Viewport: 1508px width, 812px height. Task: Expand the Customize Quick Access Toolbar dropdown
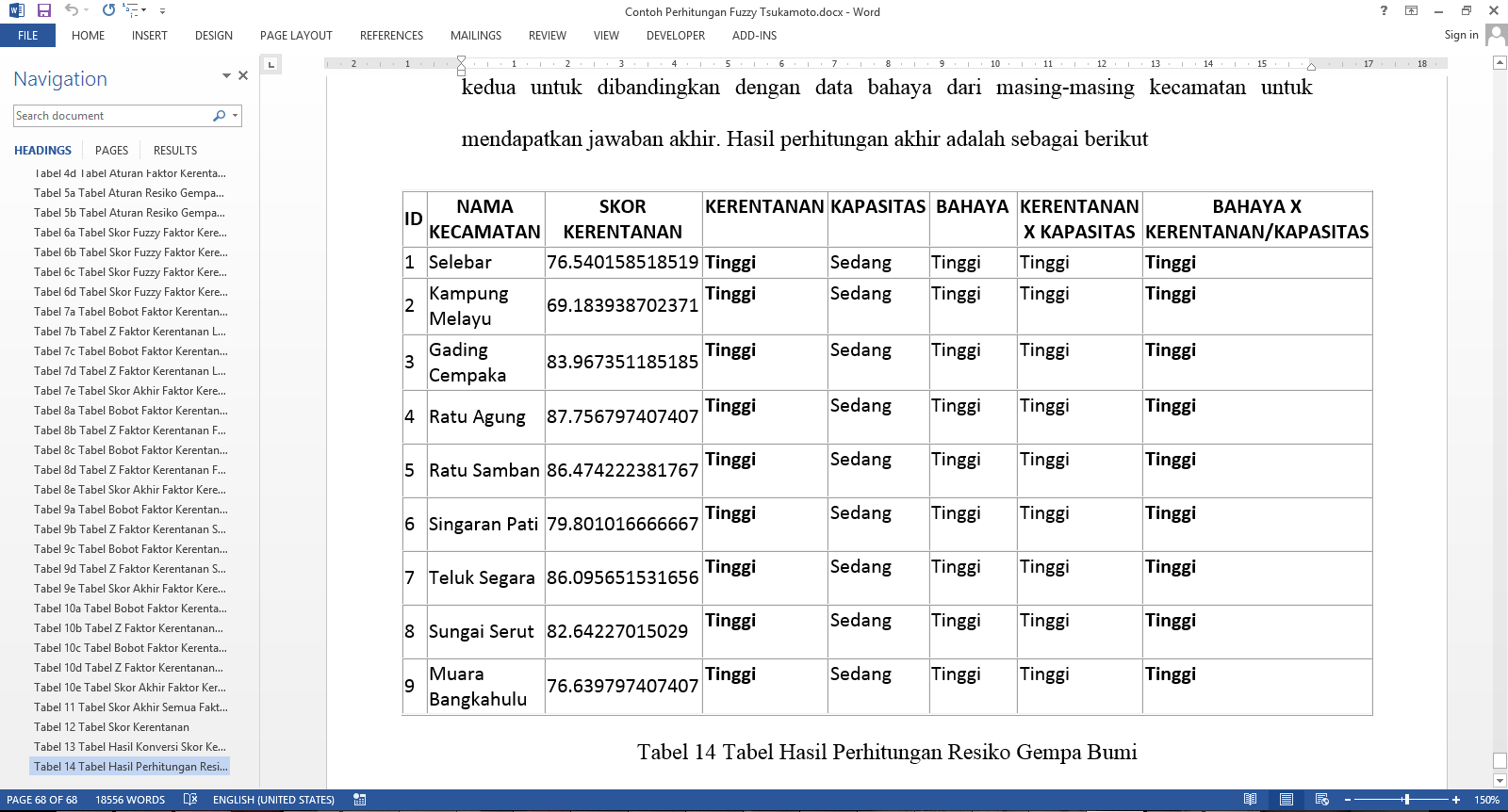pyautogui.click(x=162, y=11)
